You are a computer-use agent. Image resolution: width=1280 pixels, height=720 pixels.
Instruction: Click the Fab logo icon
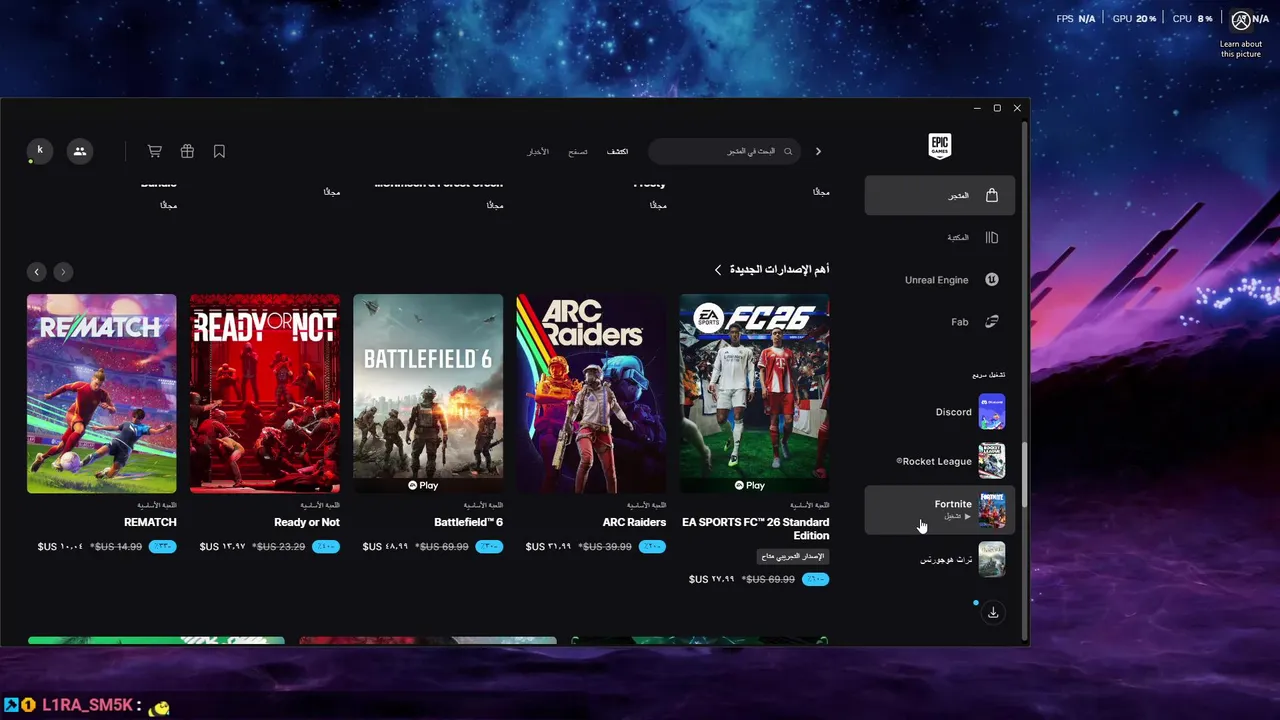pyautogui.click(x=992, y=322)
